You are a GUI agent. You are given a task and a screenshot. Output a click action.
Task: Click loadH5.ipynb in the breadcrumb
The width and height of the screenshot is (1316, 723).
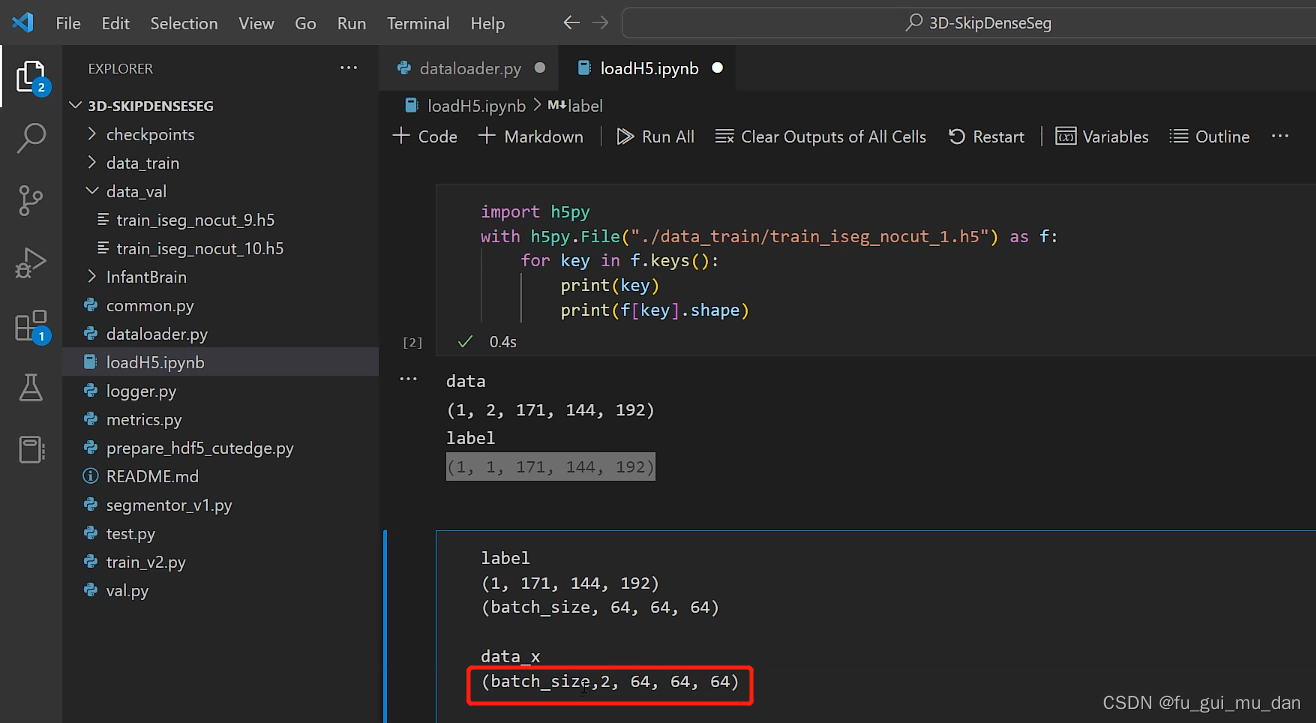[476, 105]
